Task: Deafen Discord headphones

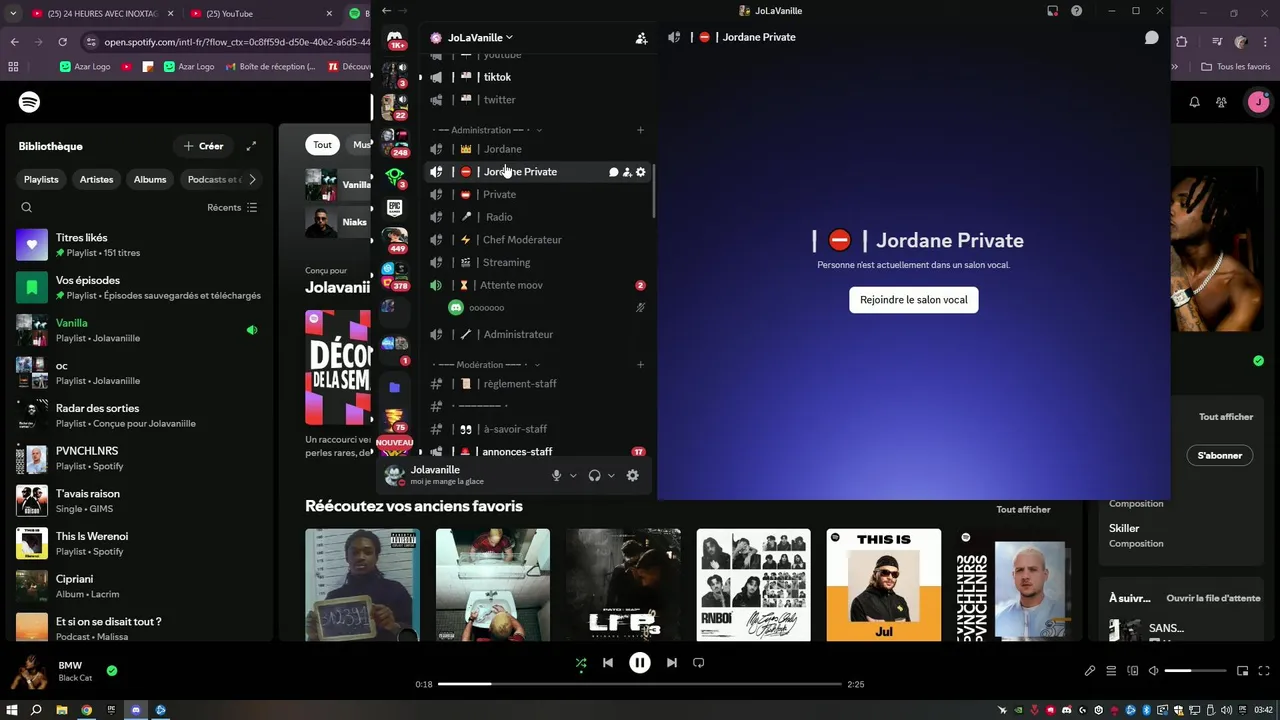Action: point(595,476)
